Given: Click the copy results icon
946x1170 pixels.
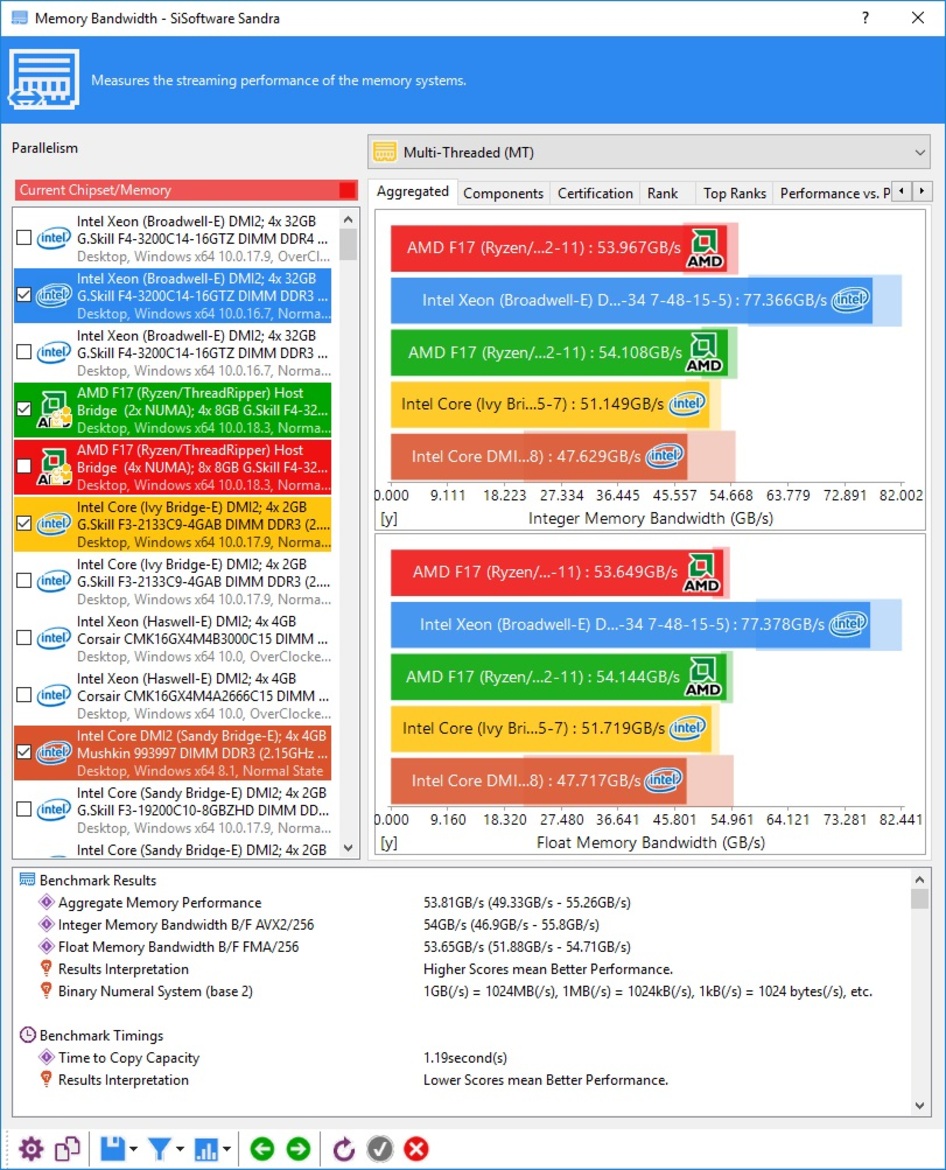Looking at the screenshot, I should pyautogui.click(x=67, y=1148).
